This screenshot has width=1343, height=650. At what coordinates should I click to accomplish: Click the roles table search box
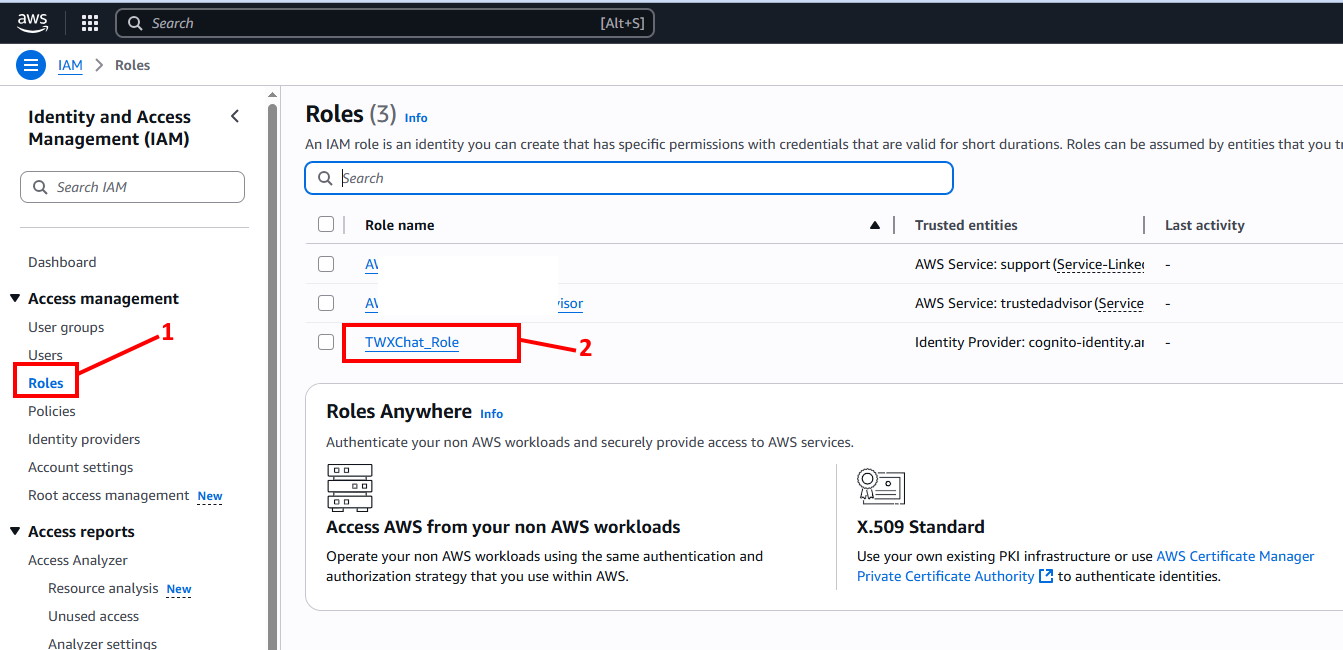coord(629,178)
